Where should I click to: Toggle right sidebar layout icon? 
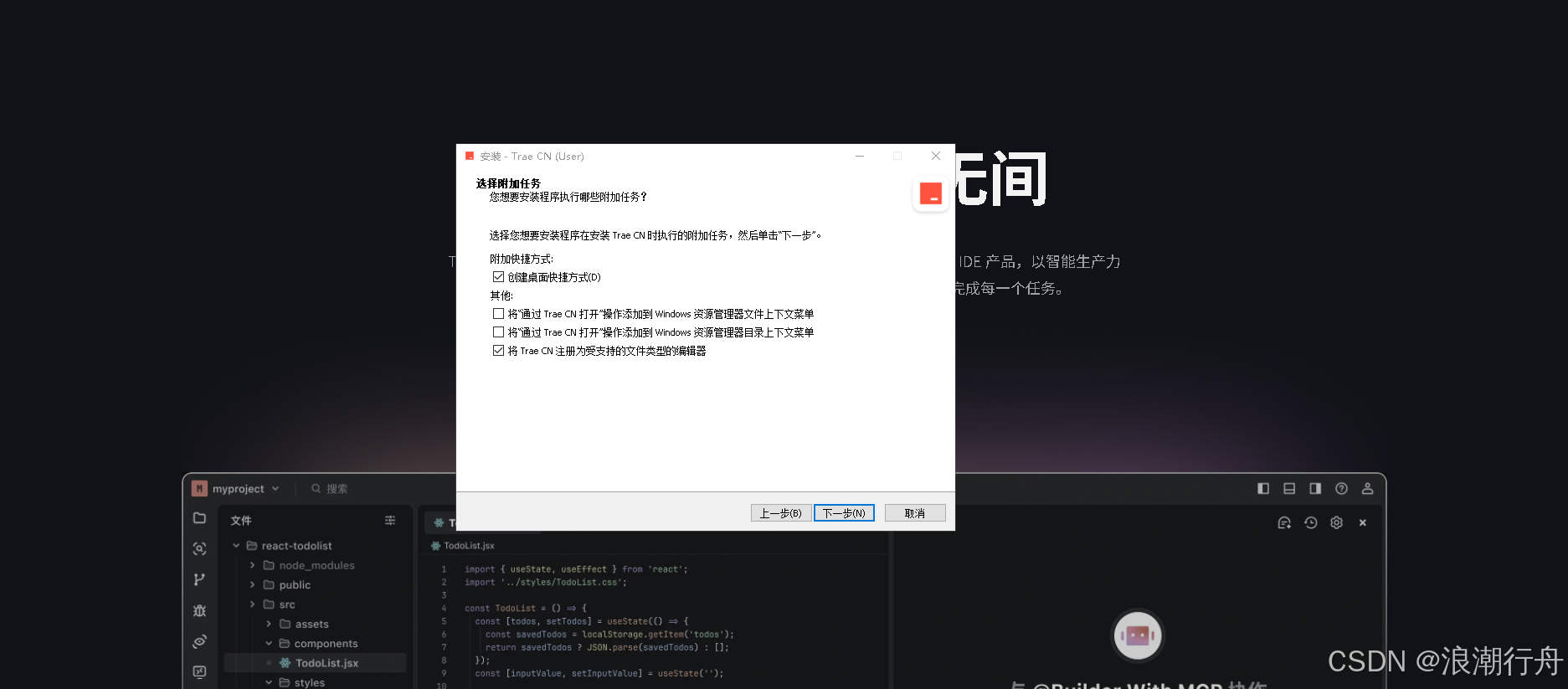coord(1315,489)
